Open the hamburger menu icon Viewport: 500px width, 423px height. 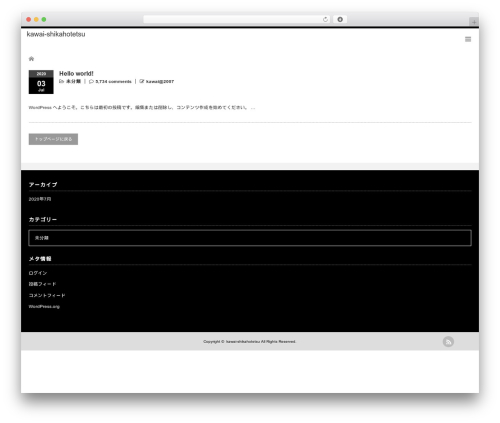coord(468,39)
